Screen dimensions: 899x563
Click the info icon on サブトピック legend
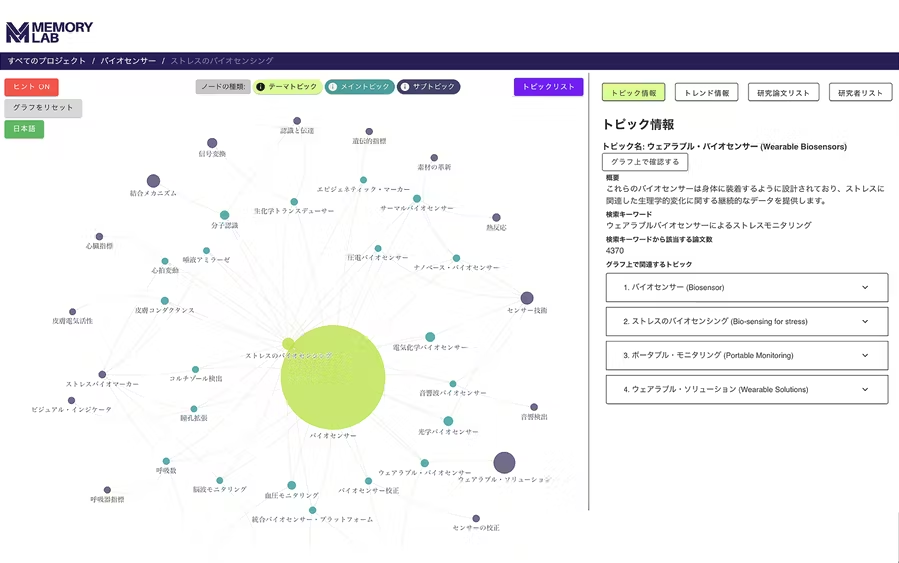[x=405, y=87]
